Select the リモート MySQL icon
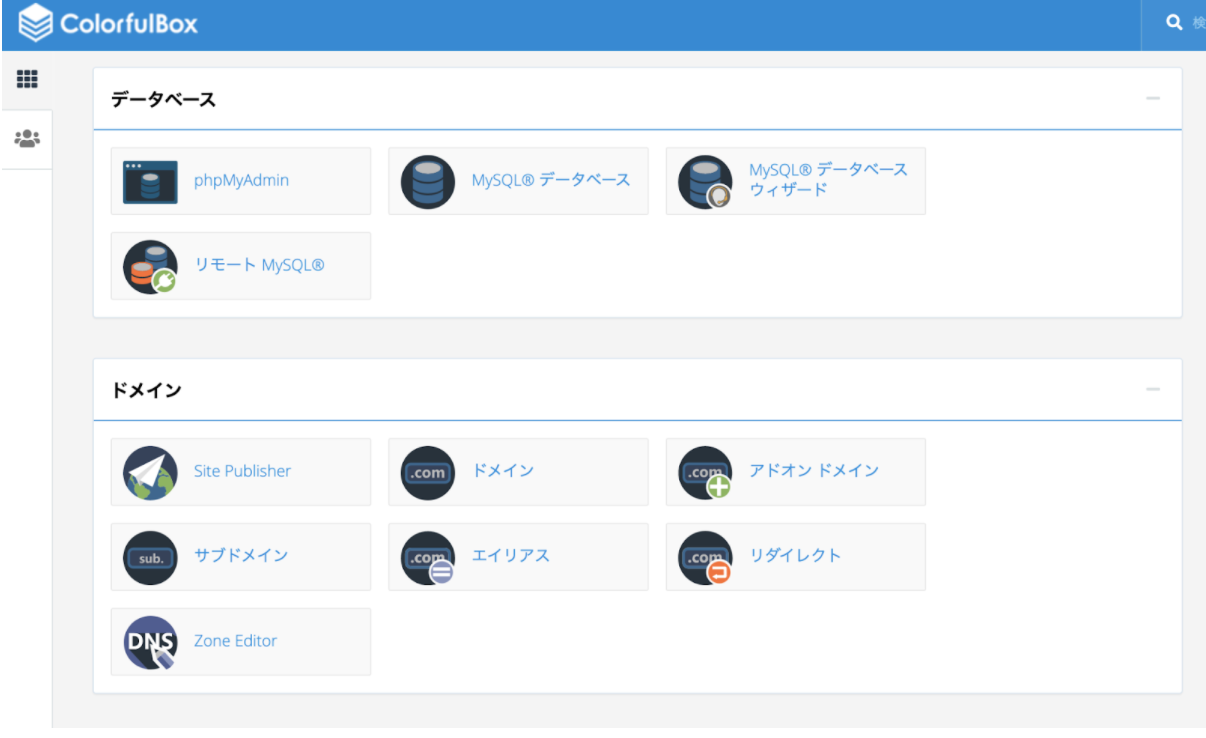 pyautogui.click(x=150, y=267)
